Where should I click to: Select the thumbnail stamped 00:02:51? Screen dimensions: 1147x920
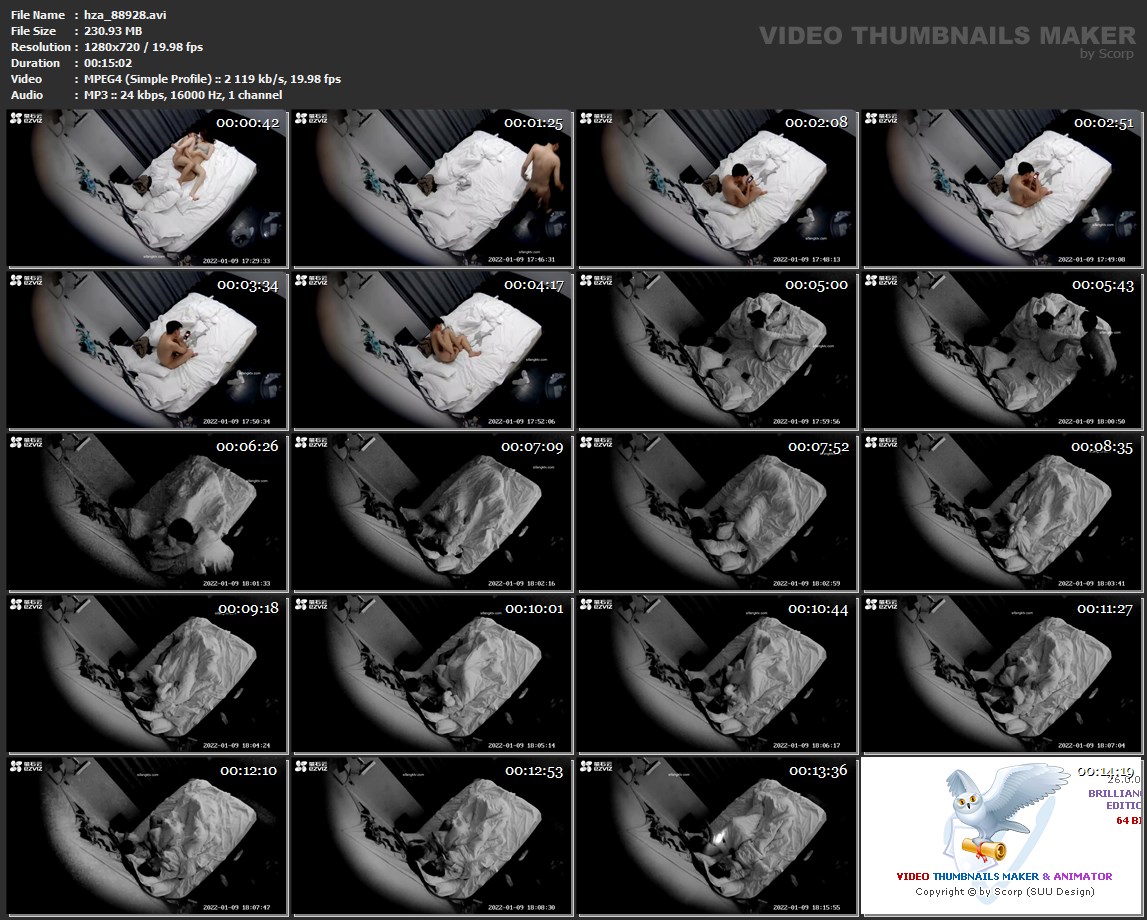pyautogui.click(x=1002, y=189)
